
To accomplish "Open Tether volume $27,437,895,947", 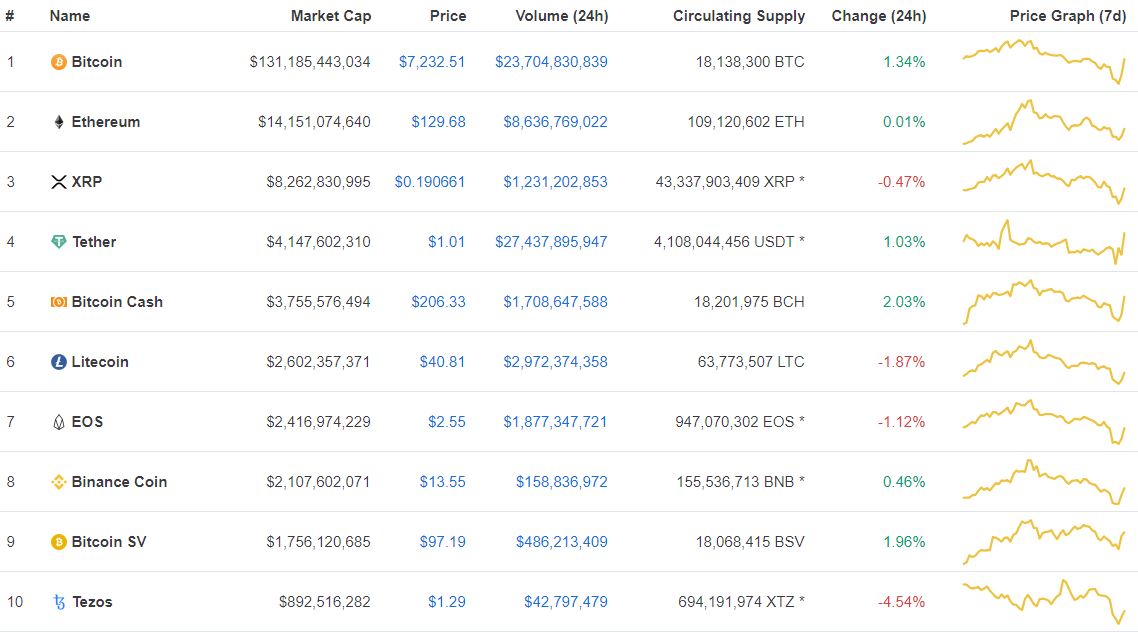I will pos(552,242).
